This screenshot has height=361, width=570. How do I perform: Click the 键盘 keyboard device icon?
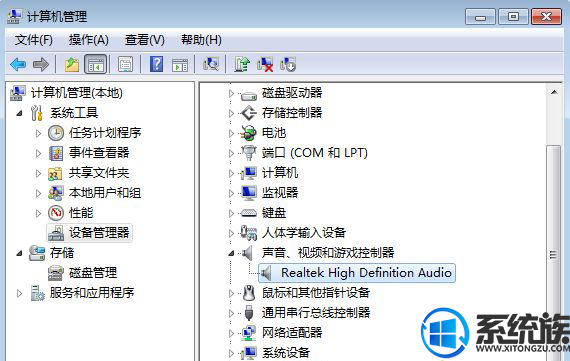(249, 213)
